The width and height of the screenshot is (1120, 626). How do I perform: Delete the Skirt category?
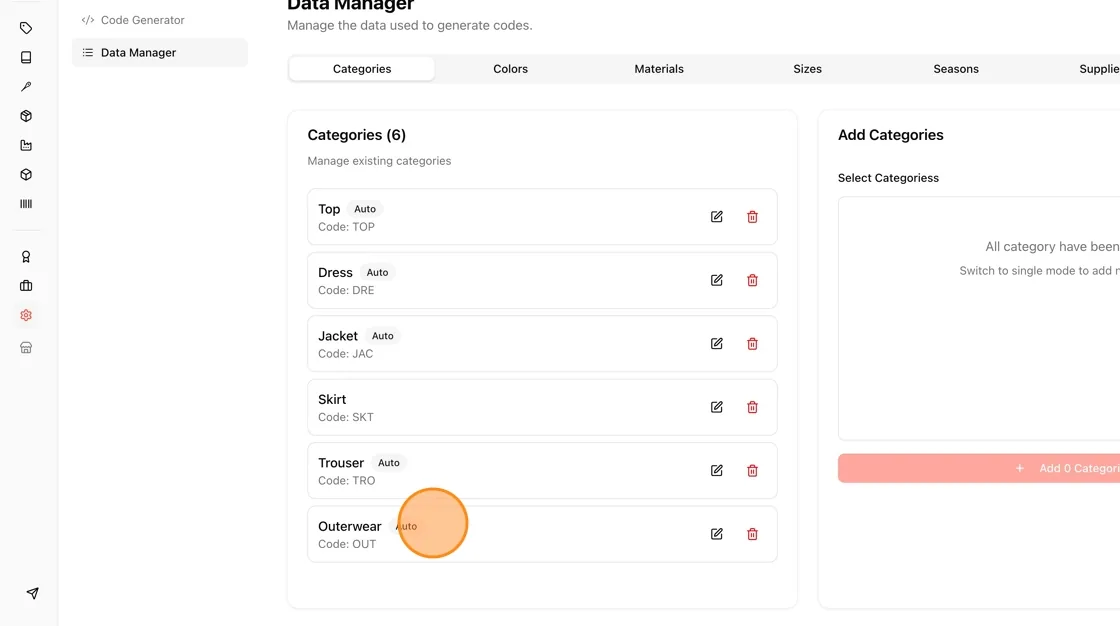coord(752,407)
